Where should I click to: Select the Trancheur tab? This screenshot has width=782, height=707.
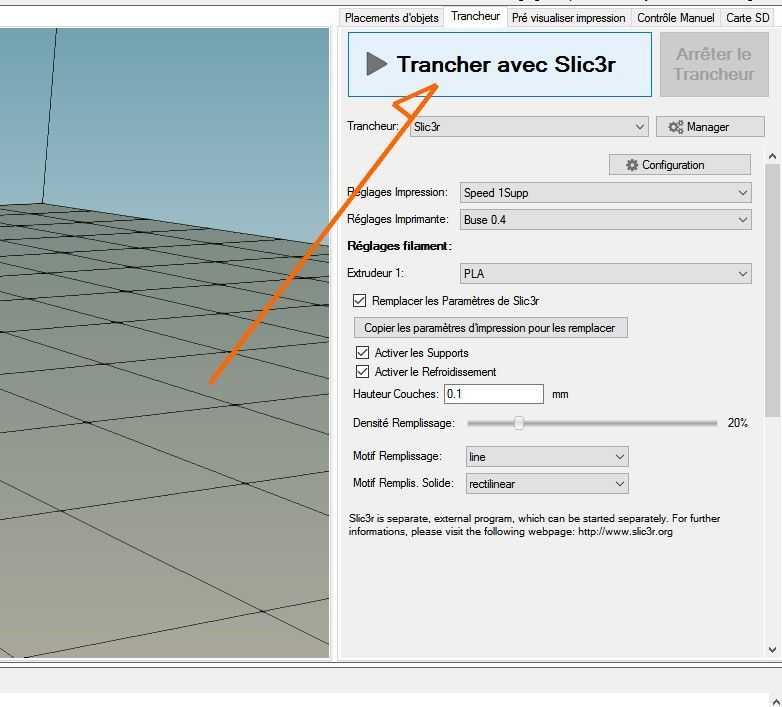coord(475,16)
